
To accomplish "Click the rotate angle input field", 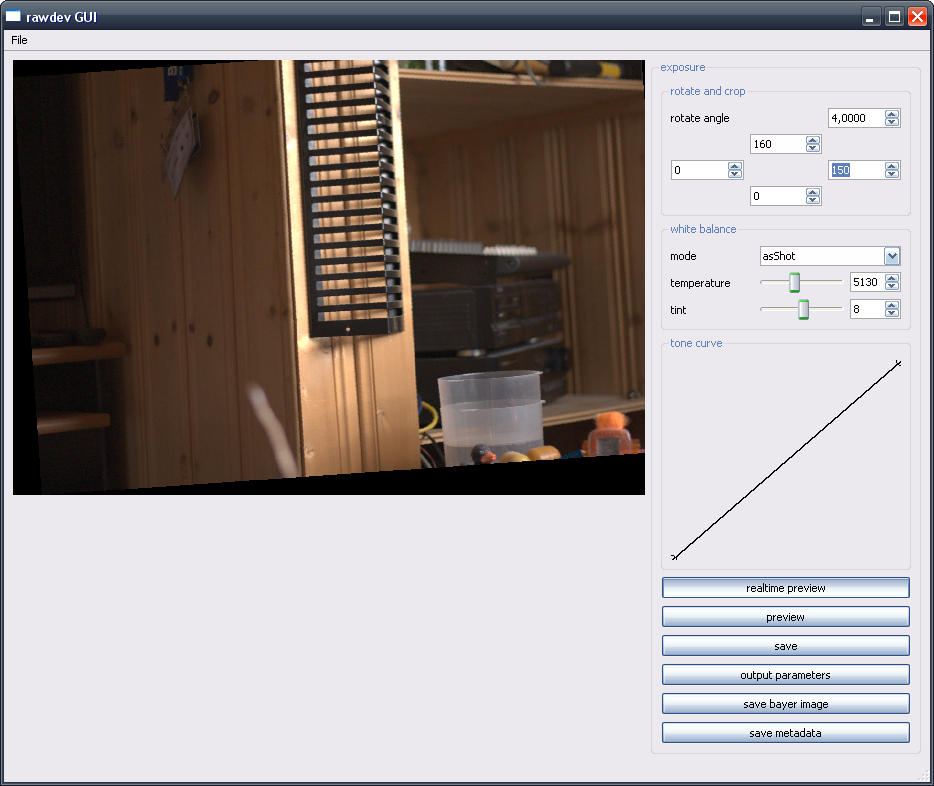I will pos(856,118).
